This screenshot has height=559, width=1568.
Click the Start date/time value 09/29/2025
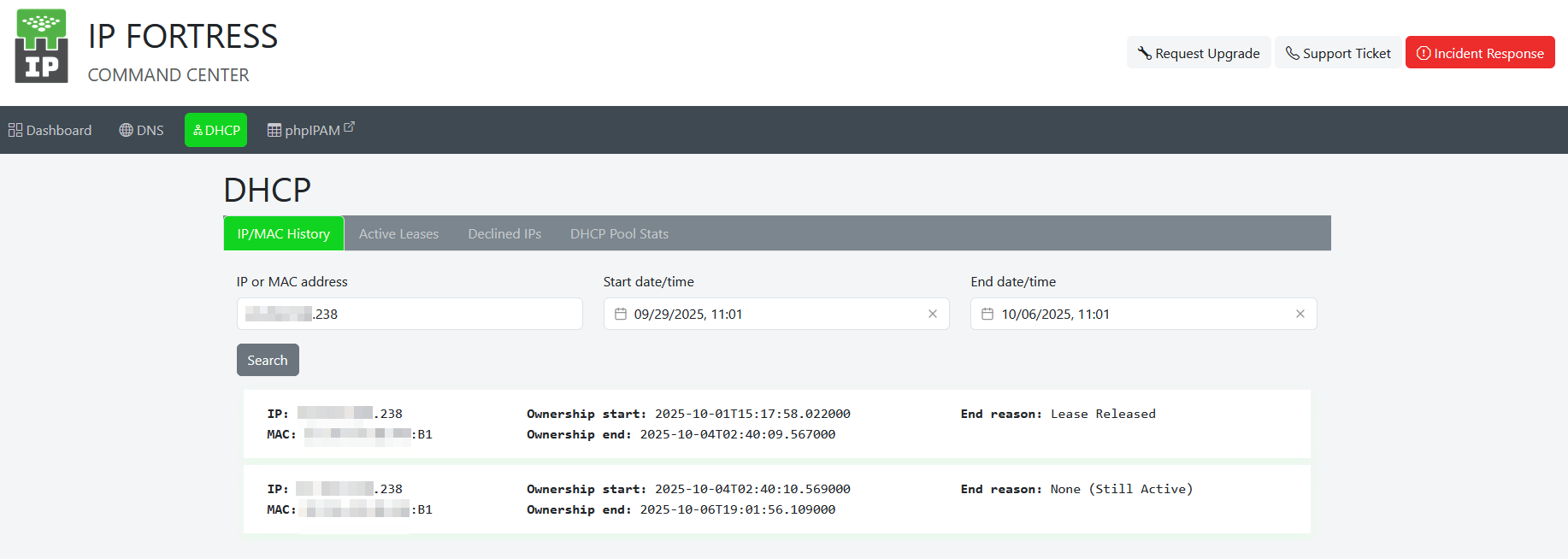[688, 314]
